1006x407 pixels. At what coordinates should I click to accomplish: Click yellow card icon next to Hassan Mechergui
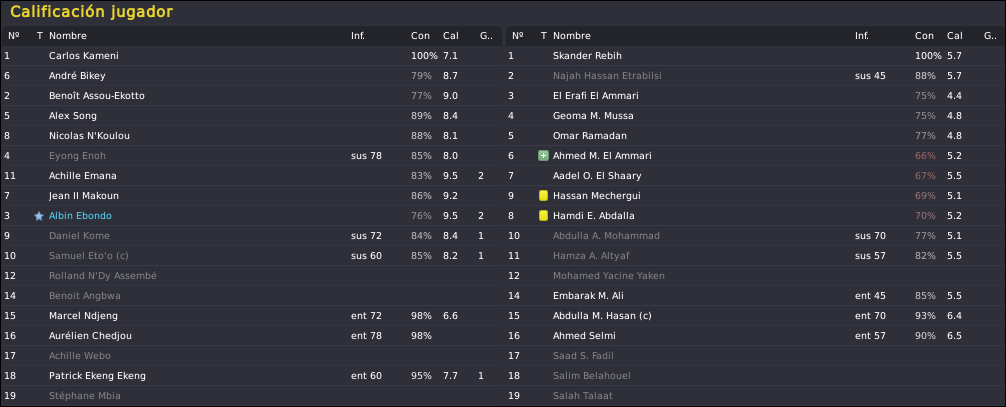pyautogui.click(x=543, y=196)
